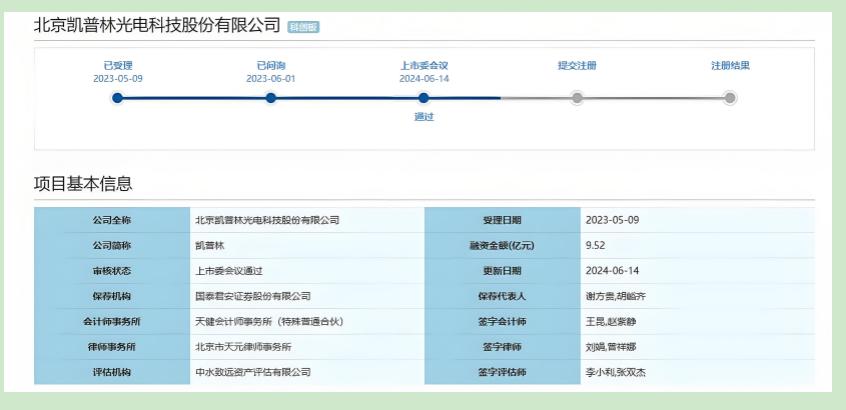This screenshot has width=846, height=410.
Task: Click law firm 北京市天元律师事务所 cell
Action: coord(246,347)
